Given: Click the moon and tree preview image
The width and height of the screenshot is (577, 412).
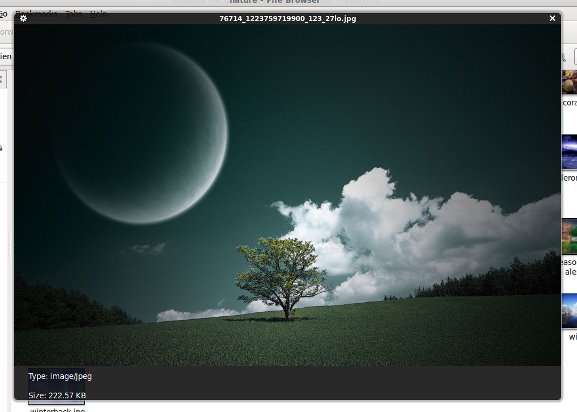Looking at the screenshot, I should point(287,195).
